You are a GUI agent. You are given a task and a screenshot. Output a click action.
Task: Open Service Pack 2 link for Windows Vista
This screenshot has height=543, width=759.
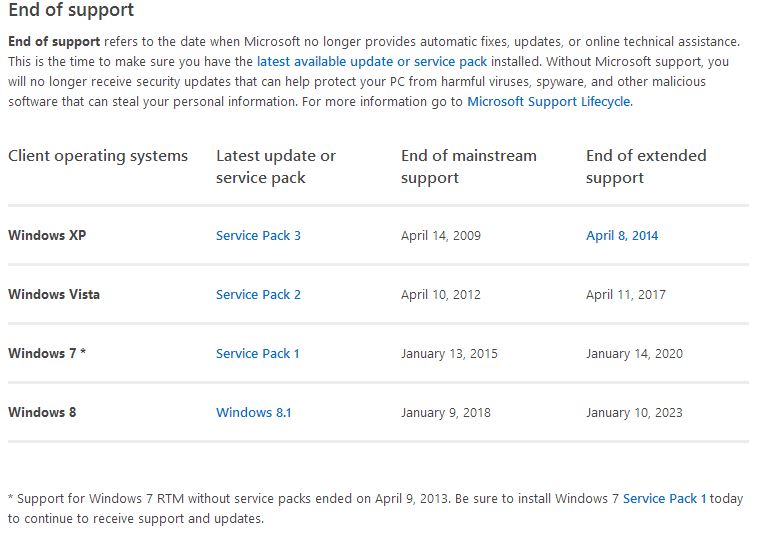tap(258, 295)
